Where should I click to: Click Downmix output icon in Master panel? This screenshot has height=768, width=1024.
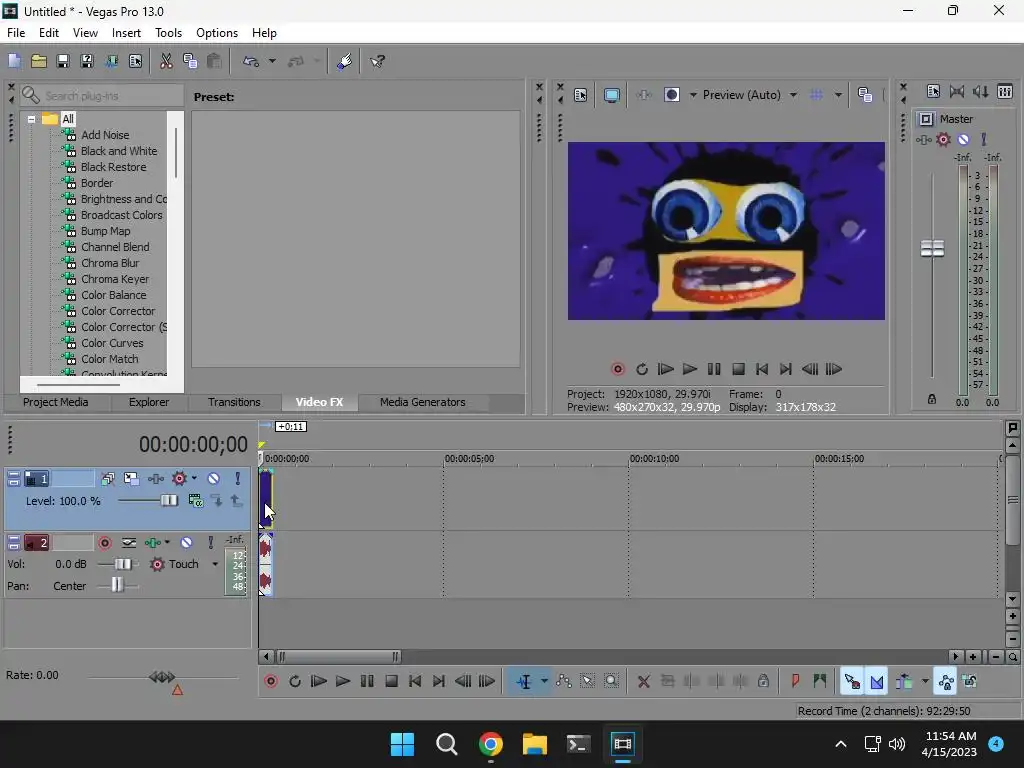957,91
